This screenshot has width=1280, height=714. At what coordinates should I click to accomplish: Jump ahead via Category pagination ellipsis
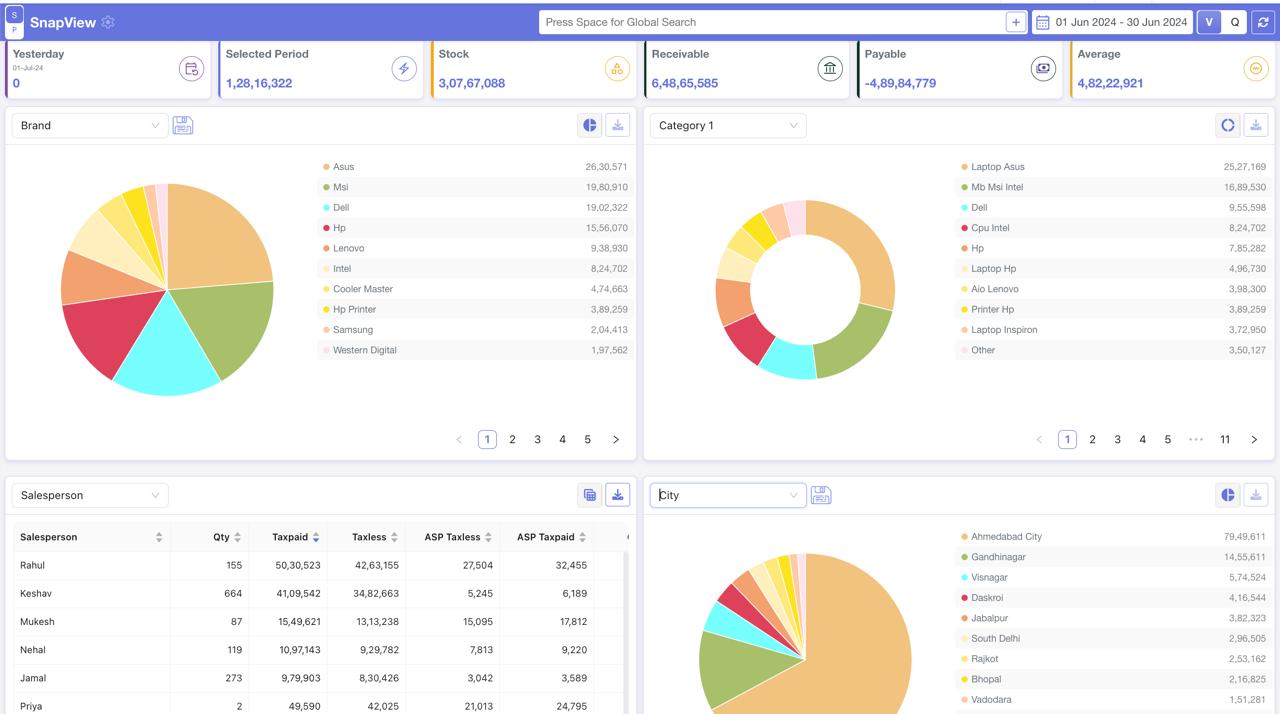tap(1196, 439)
